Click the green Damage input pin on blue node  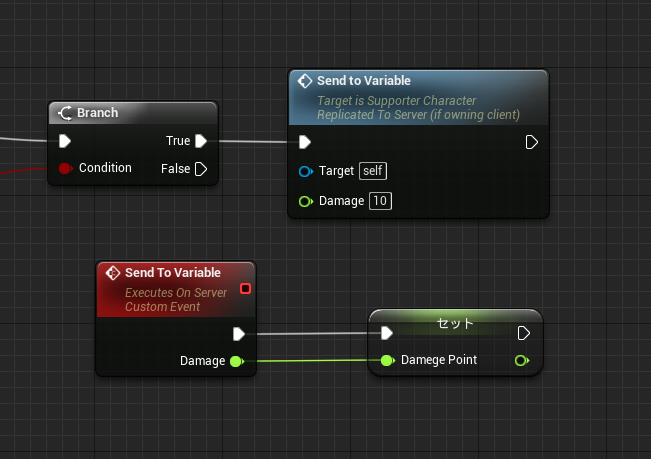click(306, 202)
